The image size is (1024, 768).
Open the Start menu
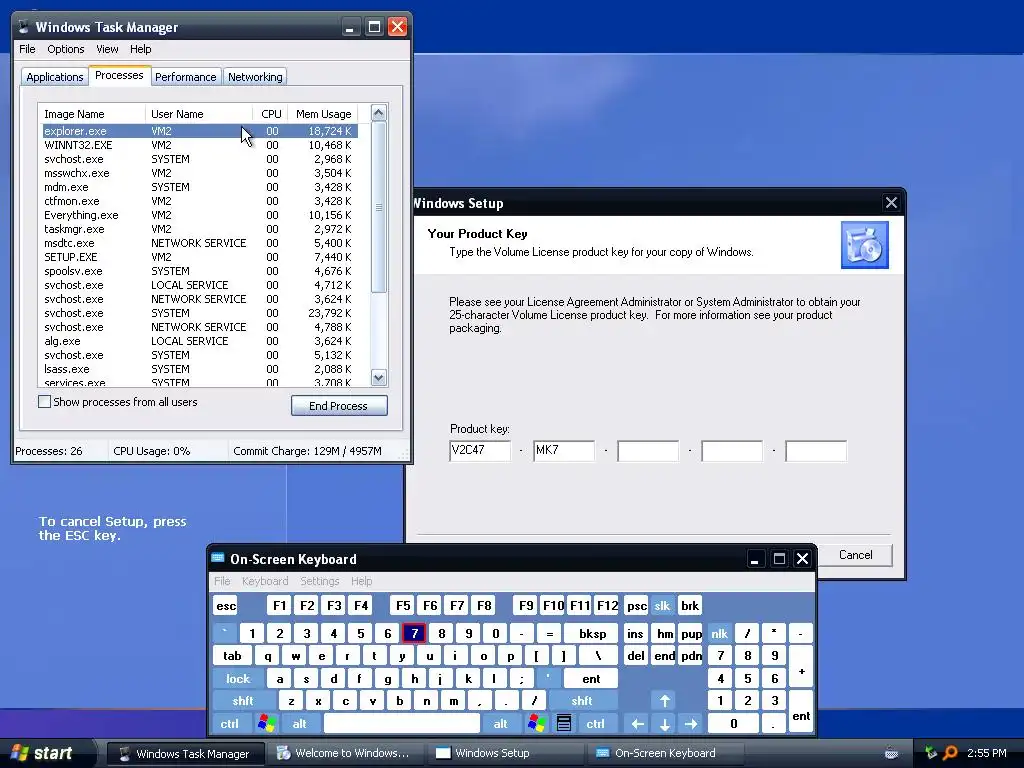pyautogui.click(x=43, y=753)
